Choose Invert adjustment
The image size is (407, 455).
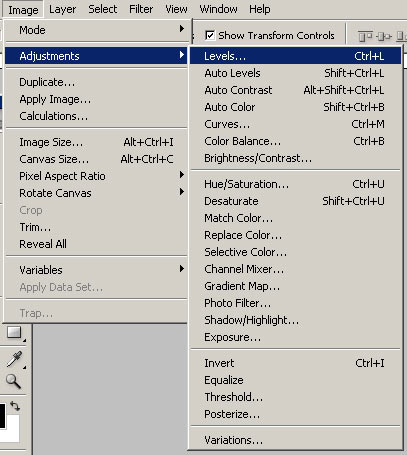[x=295, y=363]
